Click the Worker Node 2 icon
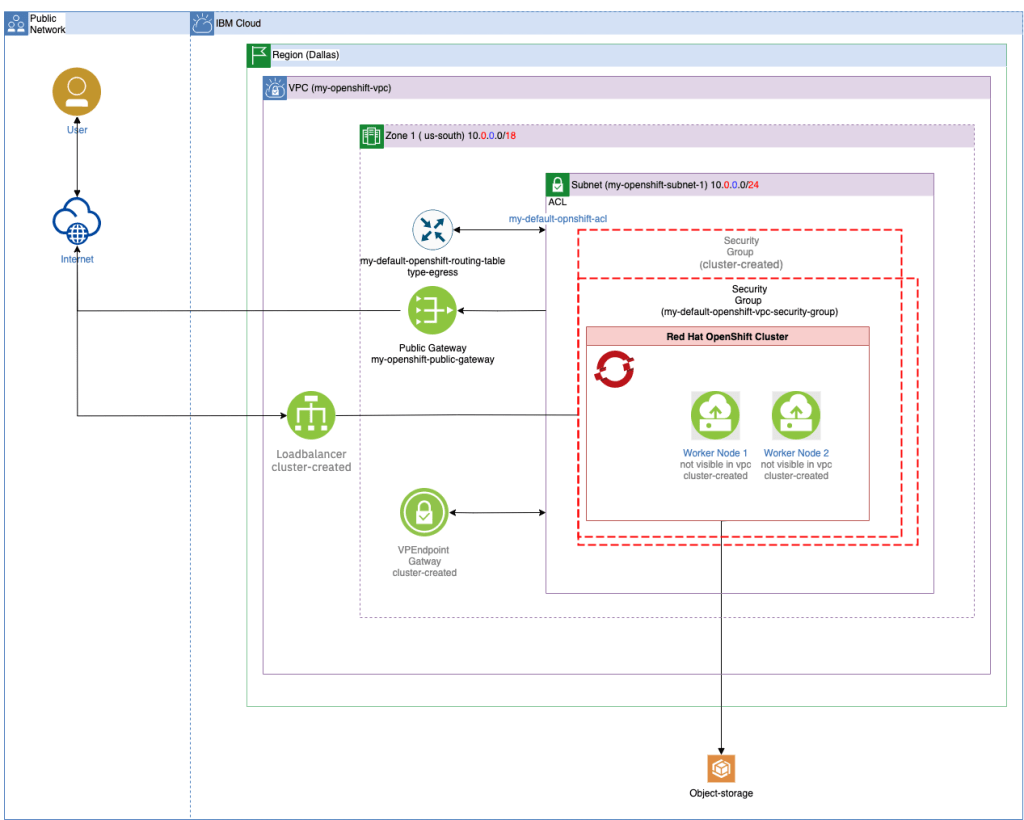 (x=796, y=414)
